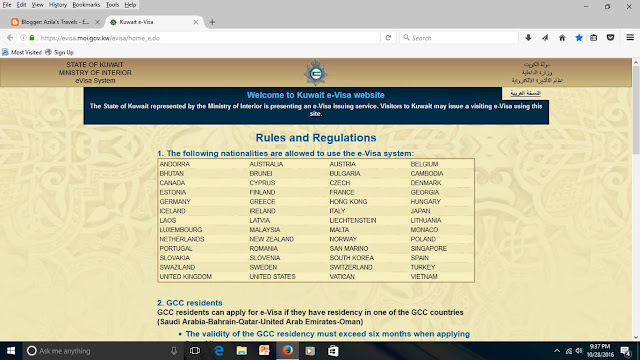
Task: Click the page vertical scrollbar thumb
Action: (636, 110)
